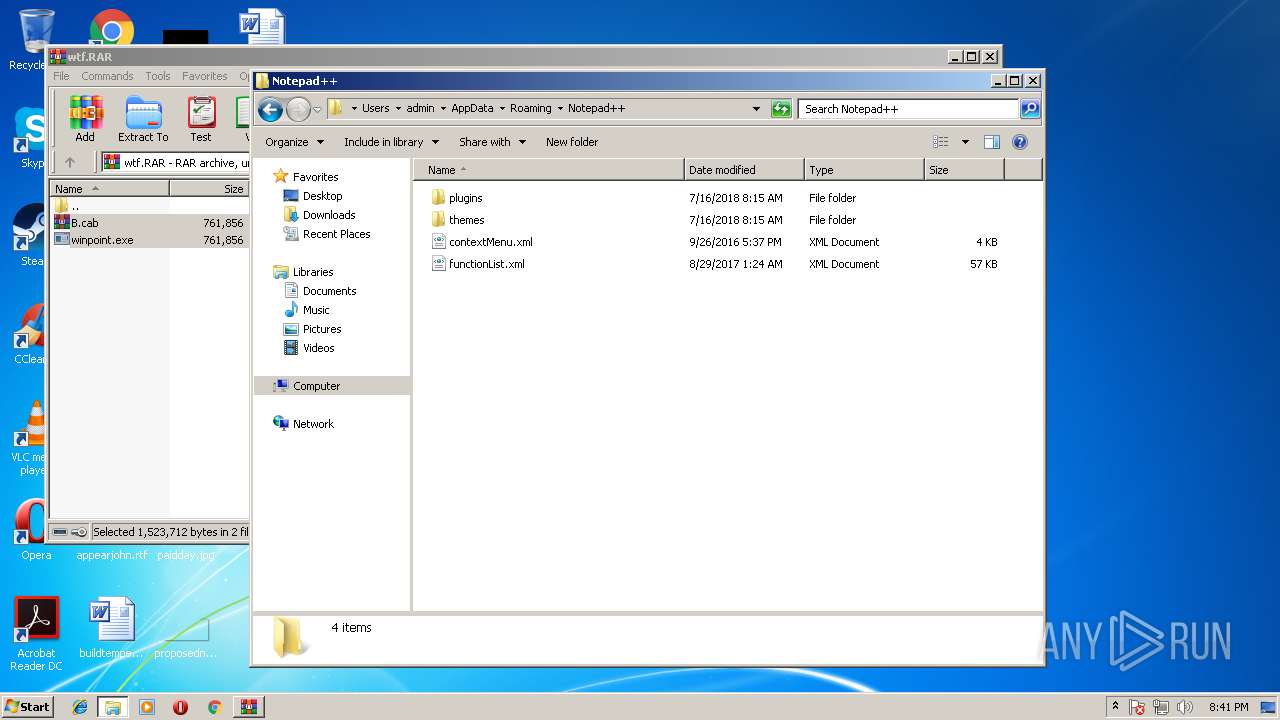Open Acrobat Reader DC desktop shortcut

click(x=37, y=634)
